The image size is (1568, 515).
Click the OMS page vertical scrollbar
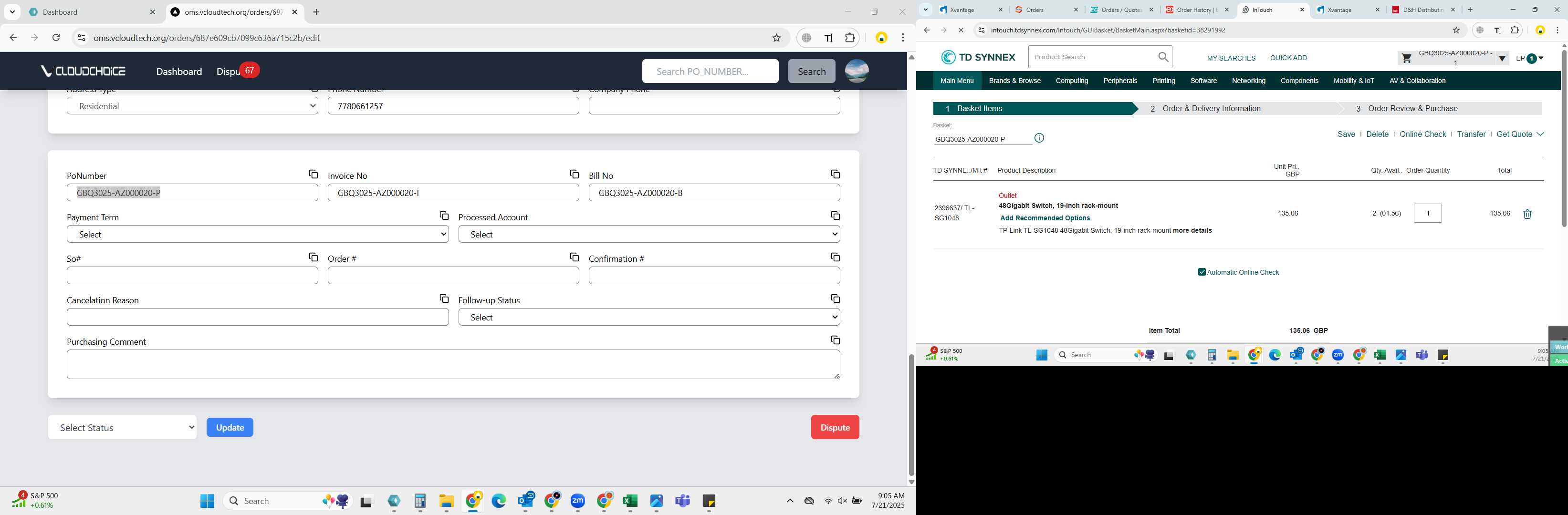(910, 415)
